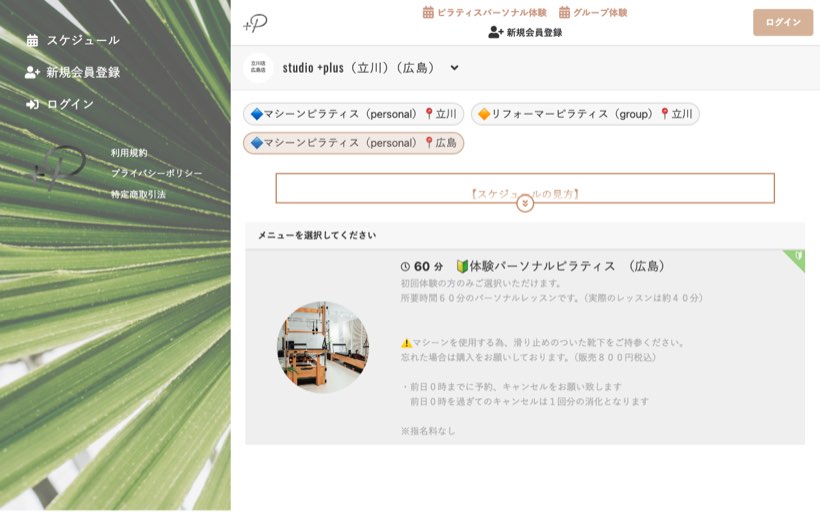This screenshot has height=512, width=820.
Task: Select リフォーマーピラティス (group) 立川 tab
Action: point(585,114)
